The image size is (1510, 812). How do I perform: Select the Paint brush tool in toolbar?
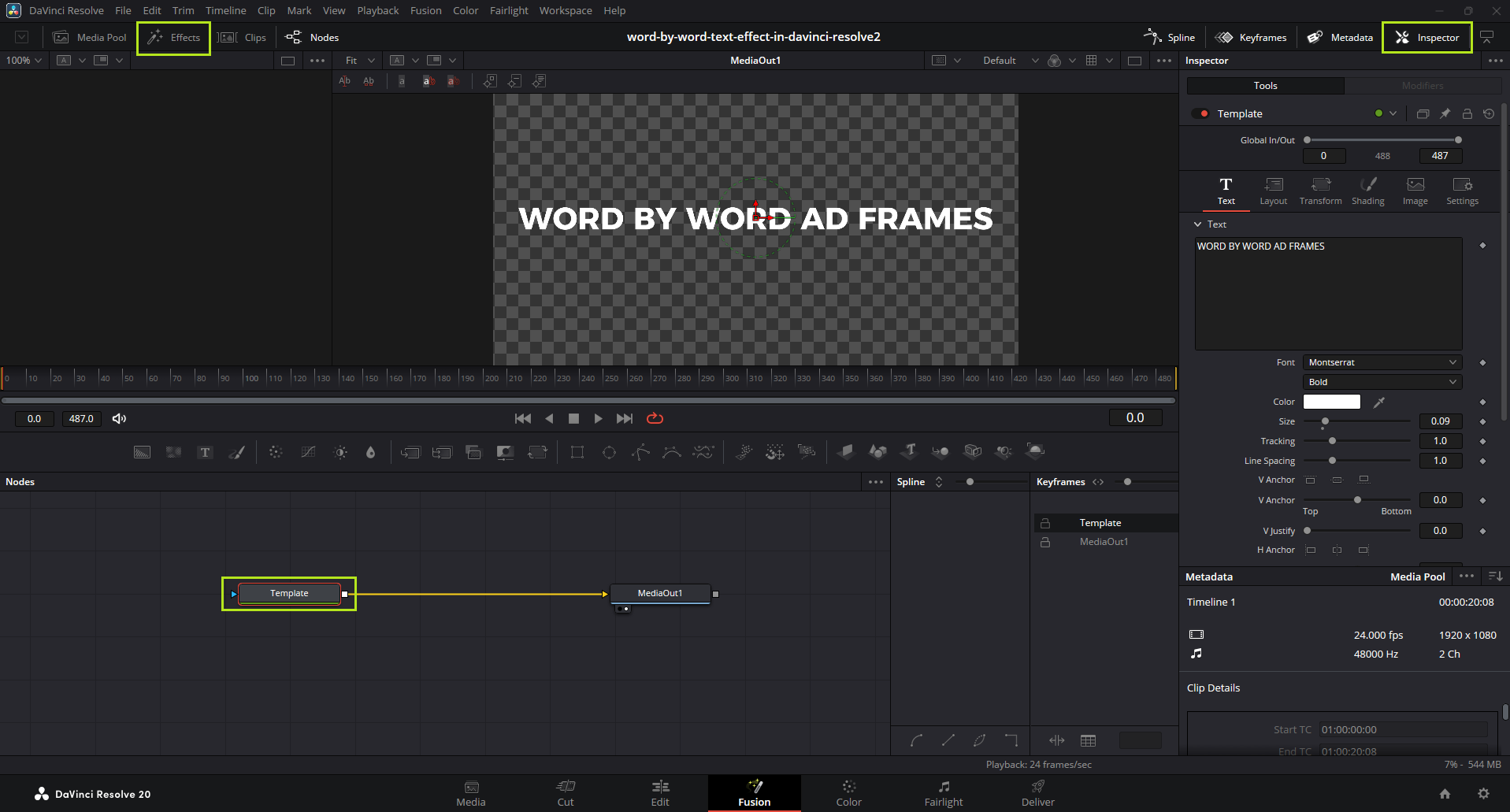[x=237, y=452]
